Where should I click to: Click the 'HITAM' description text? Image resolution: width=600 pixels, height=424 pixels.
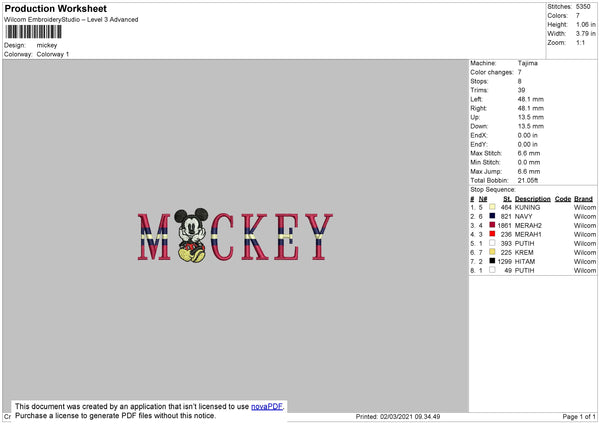(x=525, y=262)
